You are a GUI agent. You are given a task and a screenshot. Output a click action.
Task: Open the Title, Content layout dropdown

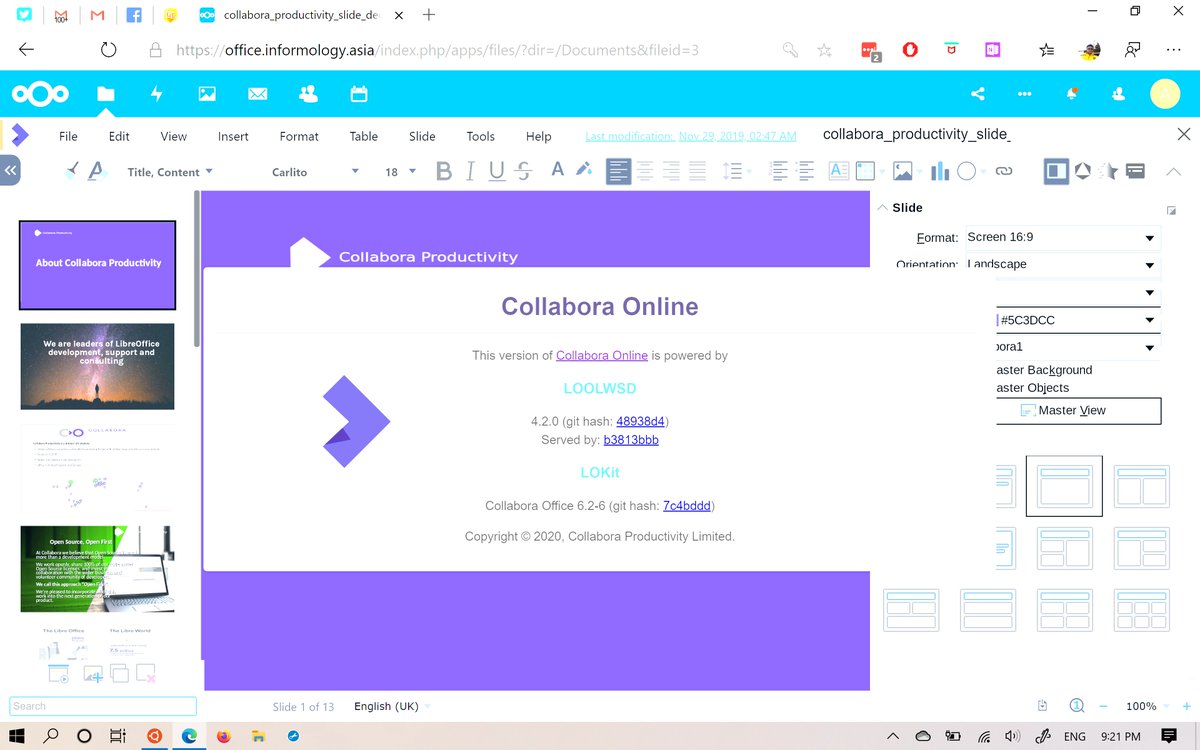(x=170, y=172)
